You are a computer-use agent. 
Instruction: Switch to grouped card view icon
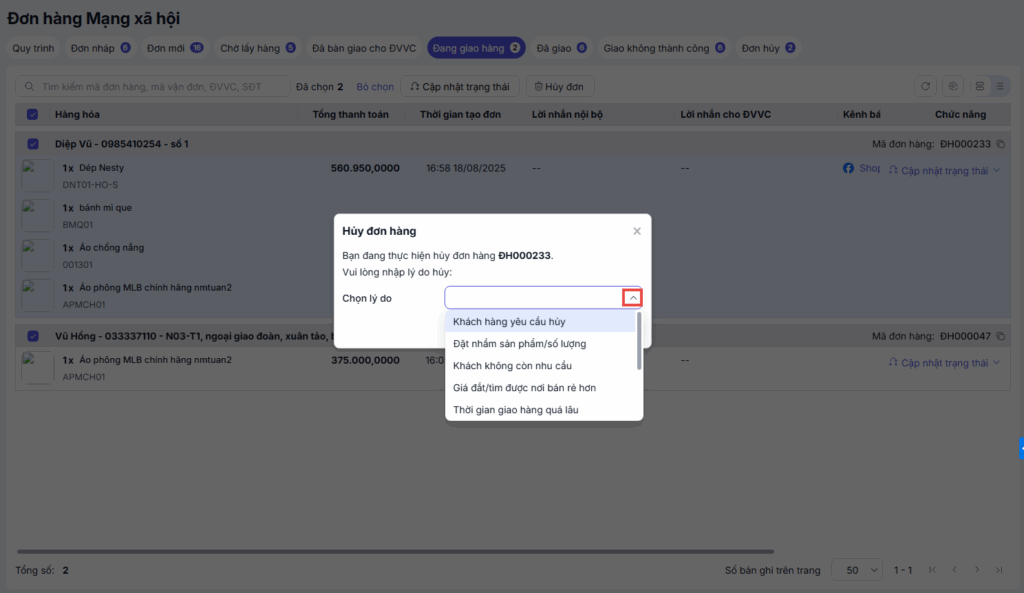980,86
